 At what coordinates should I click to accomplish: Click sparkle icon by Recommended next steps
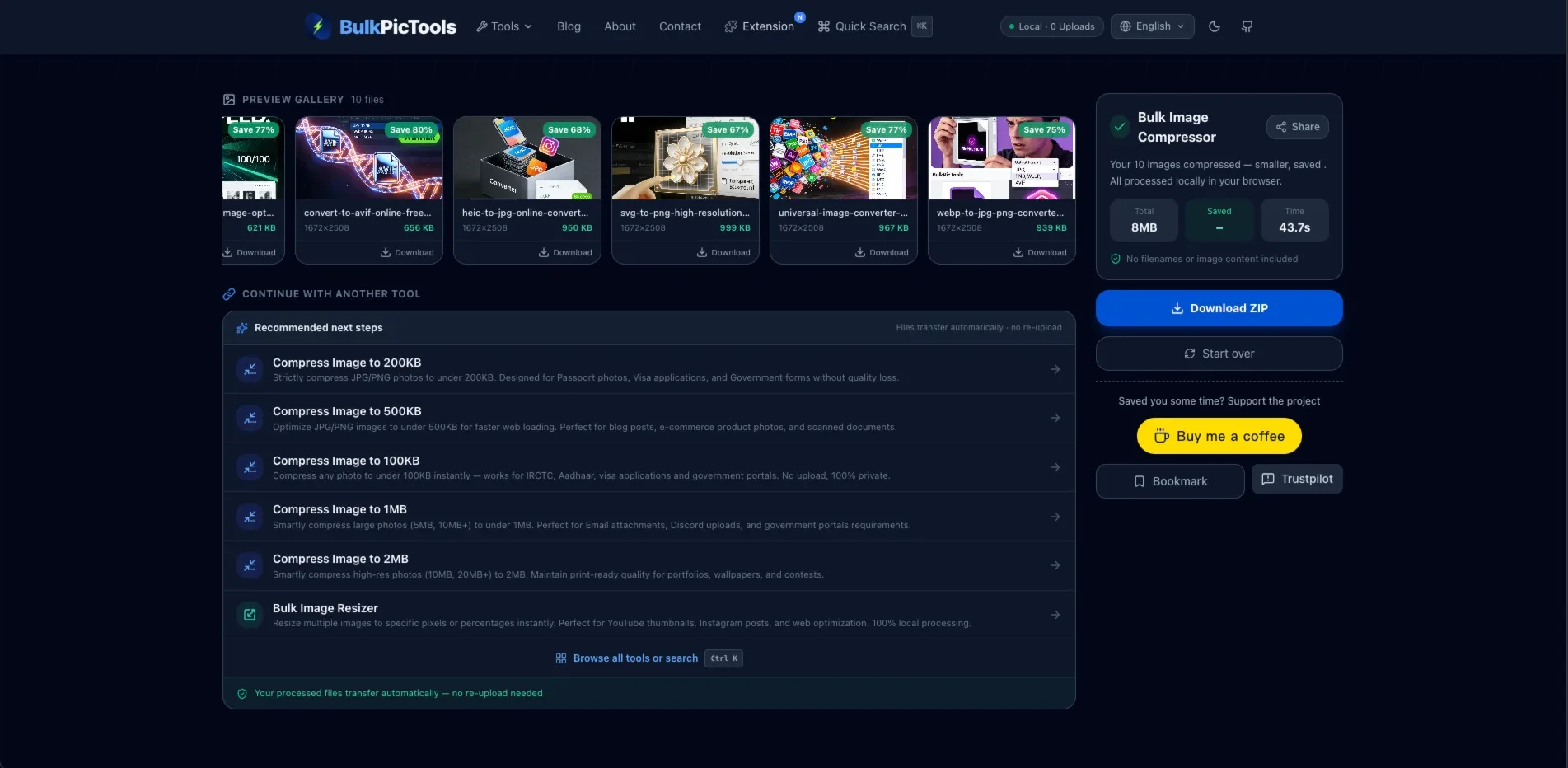tap(242, 328)
